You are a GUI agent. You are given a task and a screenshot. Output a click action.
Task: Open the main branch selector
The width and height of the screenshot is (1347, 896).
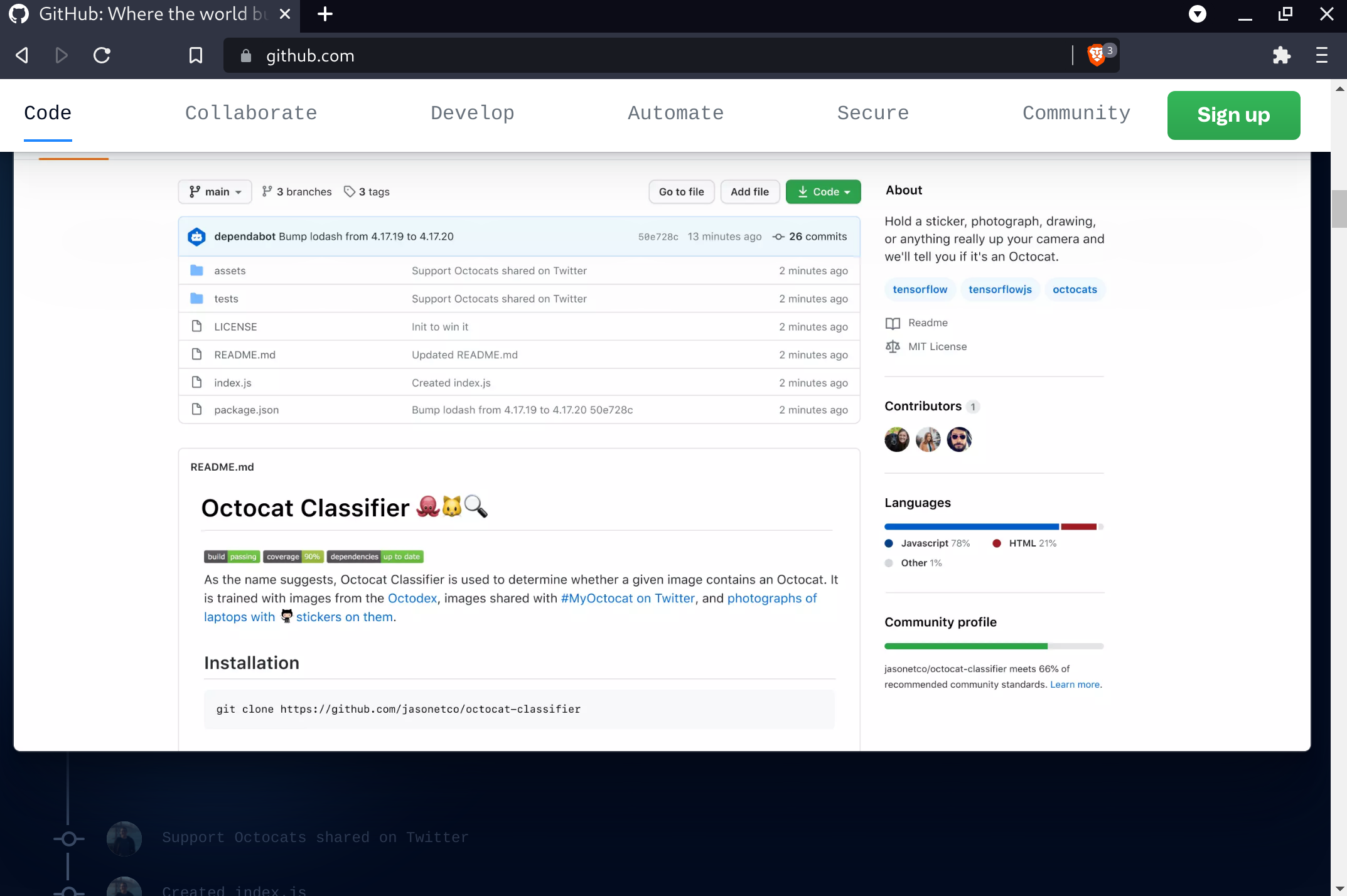coord(215,191)
